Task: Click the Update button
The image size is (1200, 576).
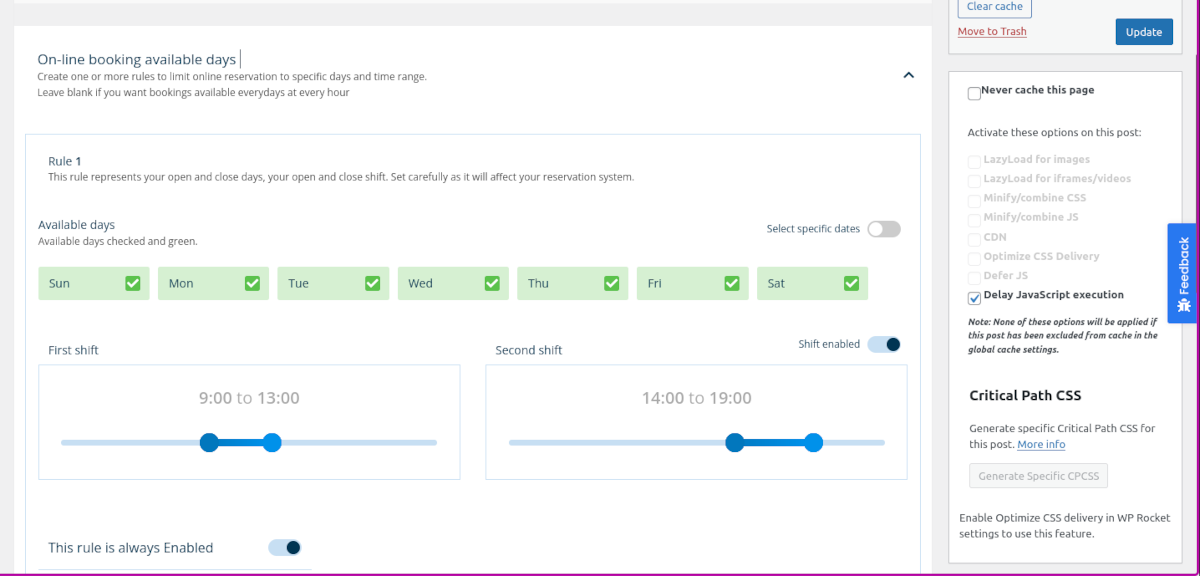Action: click(1144, 32)
